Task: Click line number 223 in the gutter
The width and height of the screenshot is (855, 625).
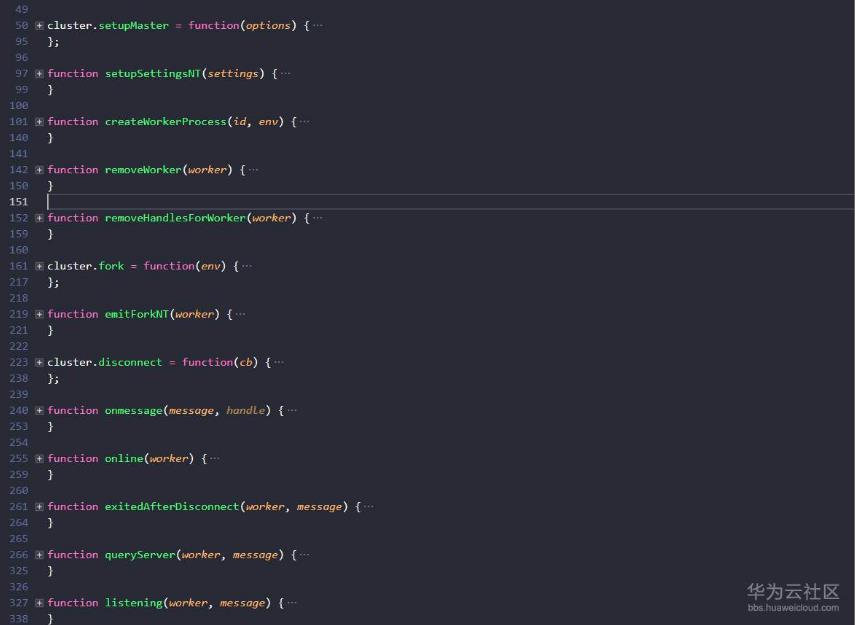Action: pos(19,362)
